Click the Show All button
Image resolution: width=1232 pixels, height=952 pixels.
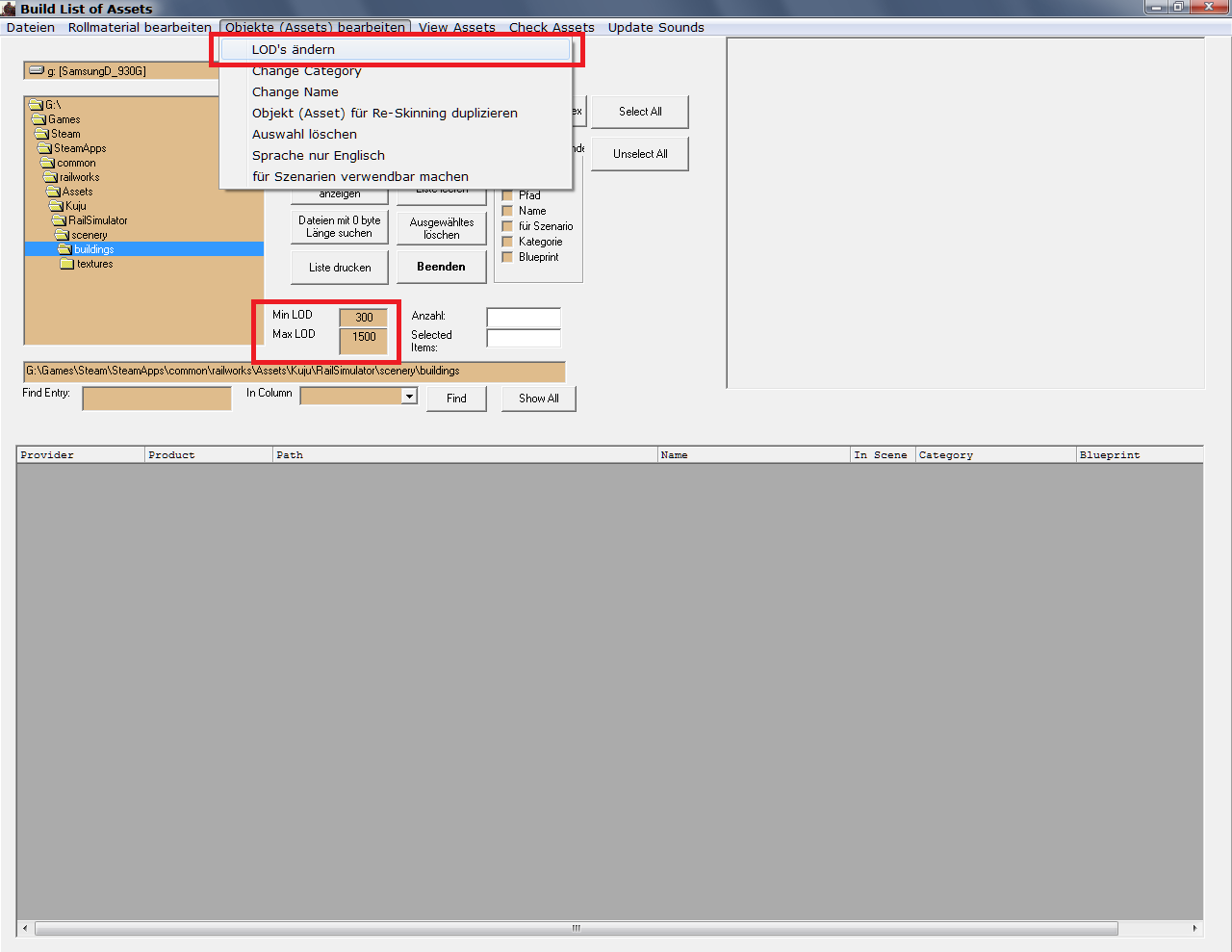[x=539, y=399]
